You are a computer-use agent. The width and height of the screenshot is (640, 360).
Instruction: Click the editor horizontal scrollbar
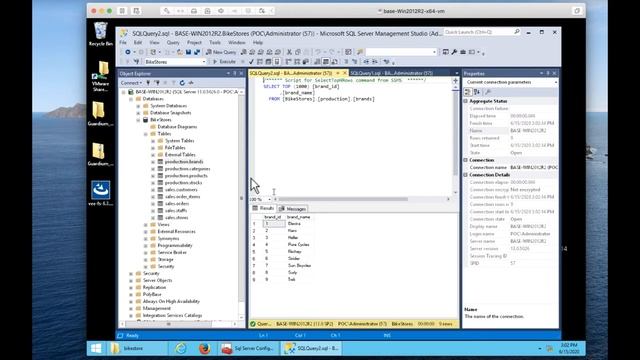coord(343,199)
